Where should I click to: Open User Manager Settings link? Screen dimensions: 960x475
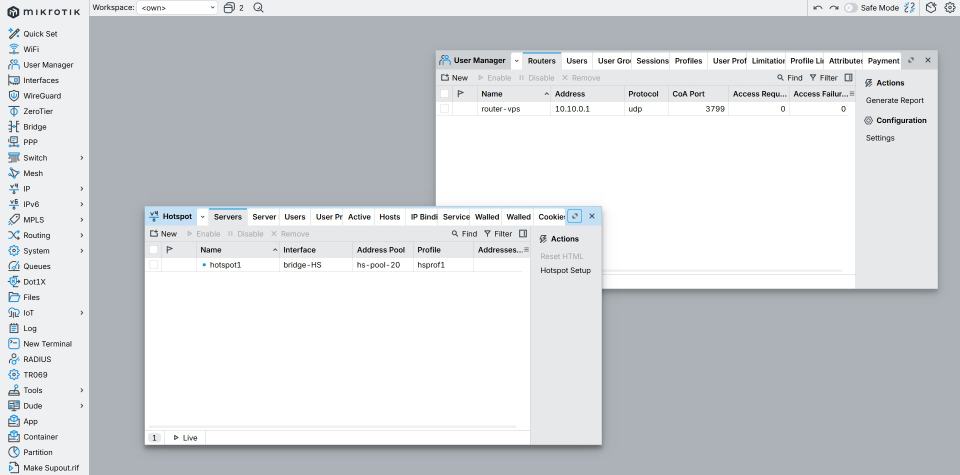point(880,138)
